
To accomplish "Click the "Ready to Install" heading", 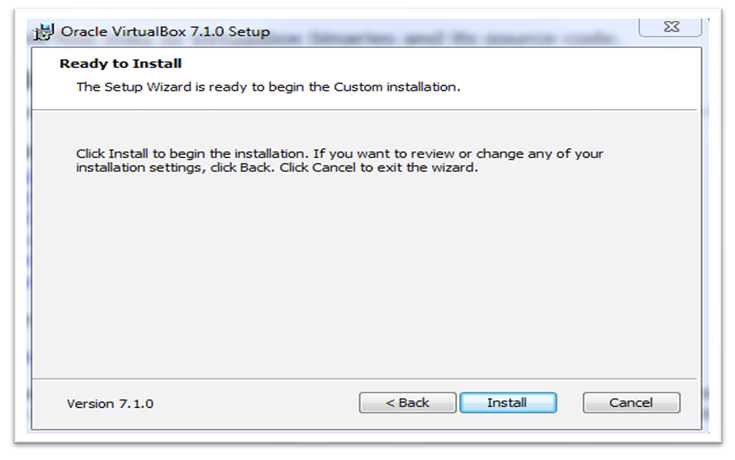I will coord(119,63).
